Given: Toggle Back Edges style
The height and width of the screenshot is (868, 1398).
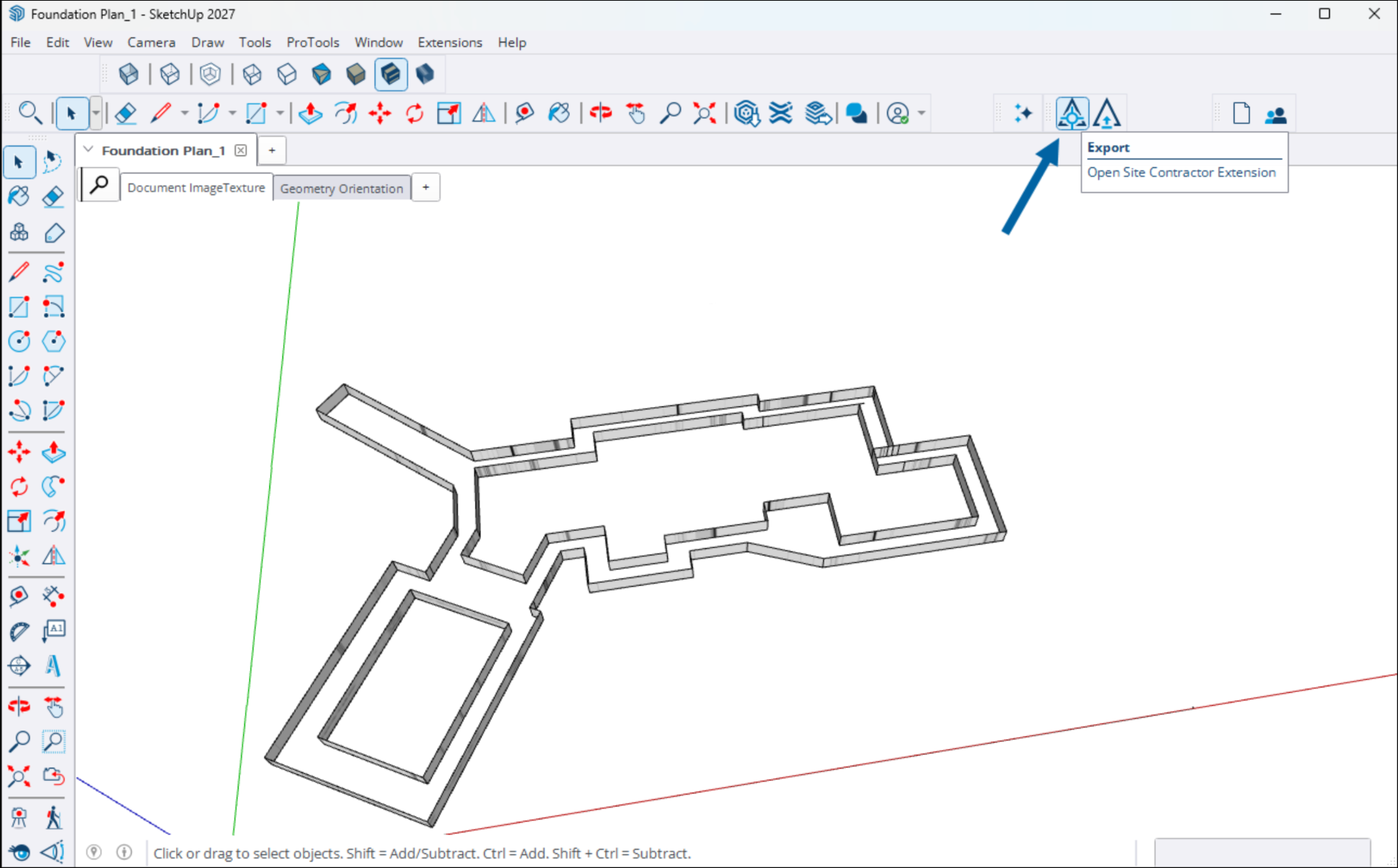Looking at the screenshot, I should pos(170,74).
